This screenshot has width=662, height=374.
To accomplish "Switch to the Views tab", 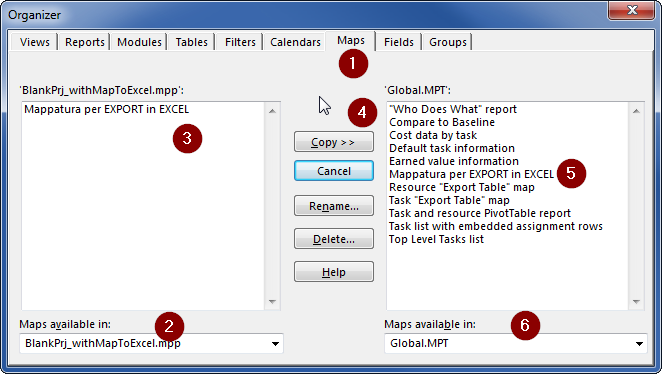I will click(35, 42).
